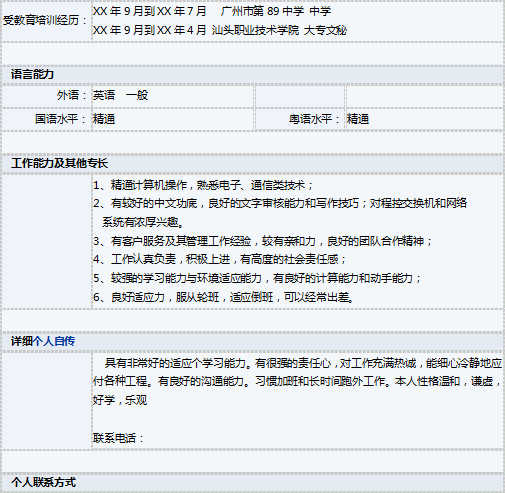Select the 广州市第89中学 education line
This screenshot has height=493, width=505.
(x=212, y=11)
